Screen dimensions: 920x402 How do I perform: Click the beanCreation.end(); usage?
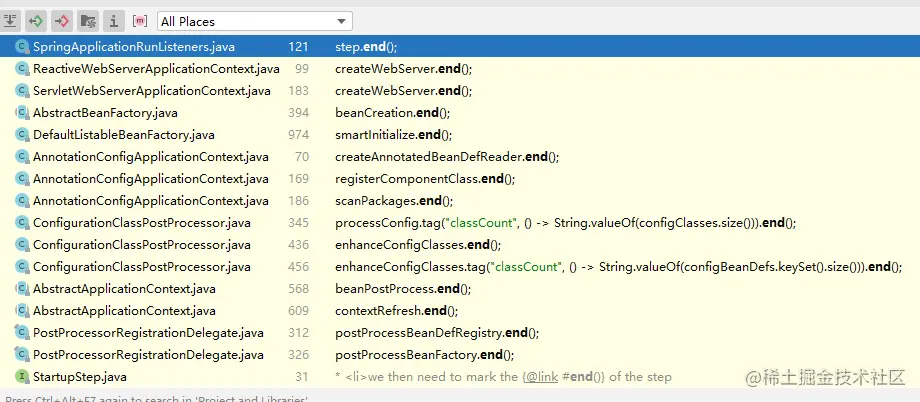[x=393, y=113]
